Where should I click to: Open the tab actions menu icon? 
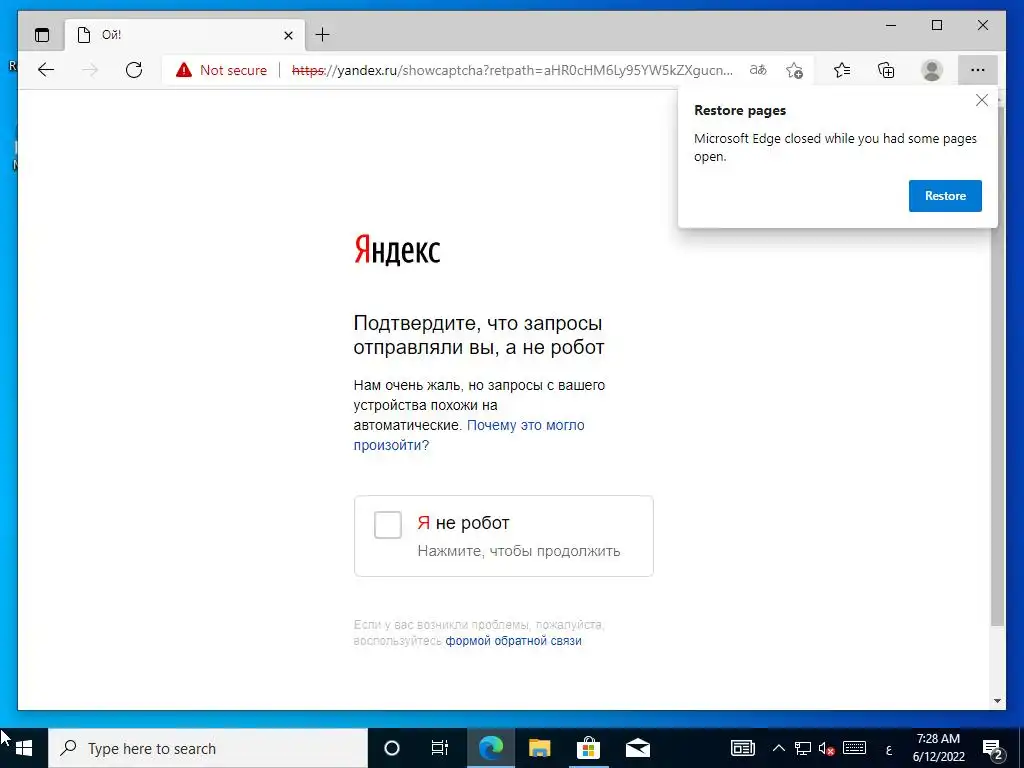[42, 35]
